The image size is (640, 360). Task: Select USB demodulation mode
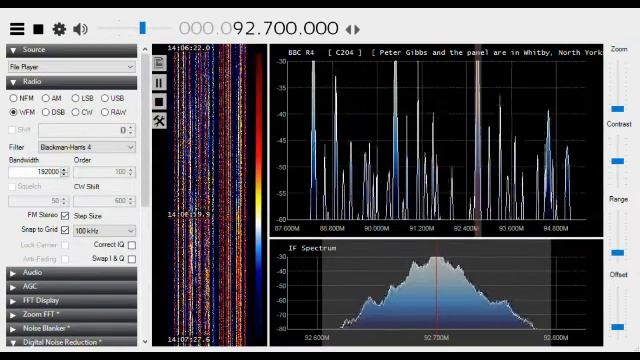(x=105, y=98)
